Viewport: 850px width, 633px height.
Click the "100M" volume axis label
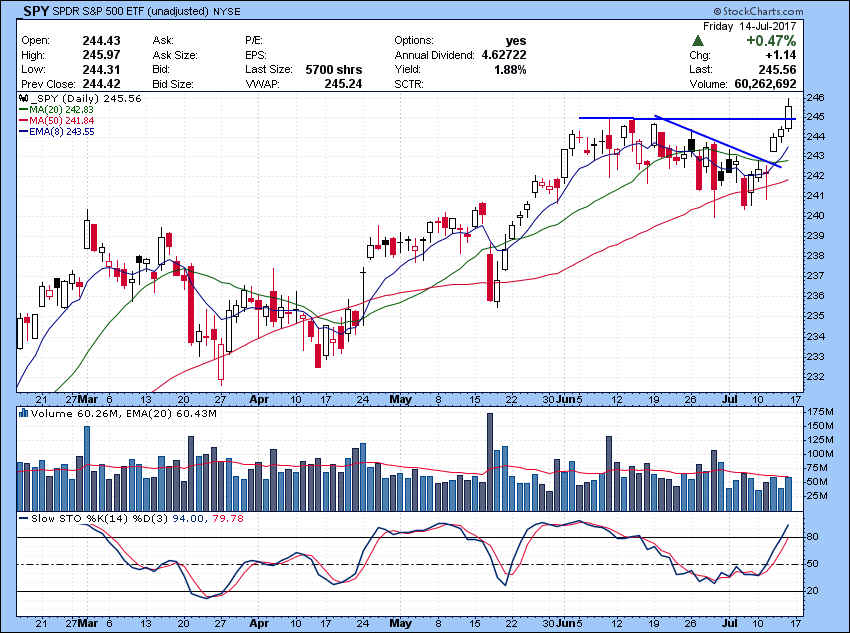(819, 454)
